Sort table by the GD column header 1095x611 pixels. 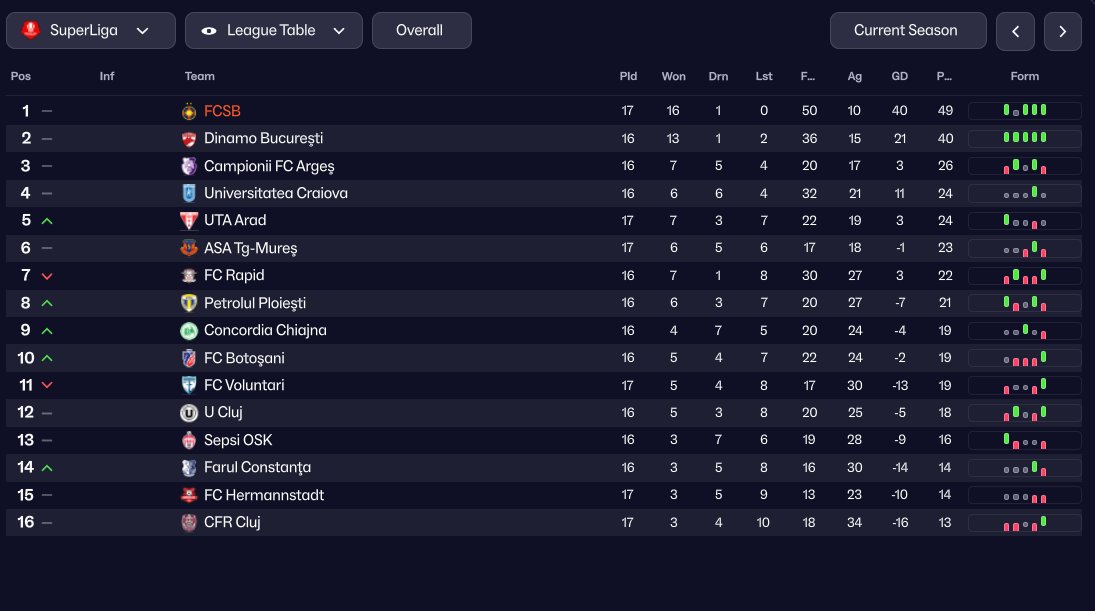(899, 77)
